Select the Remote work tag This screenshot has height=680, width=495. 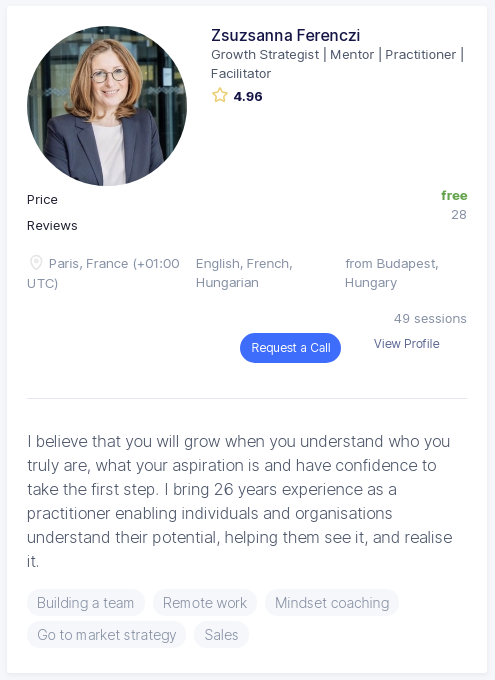[x=205, y=603]
